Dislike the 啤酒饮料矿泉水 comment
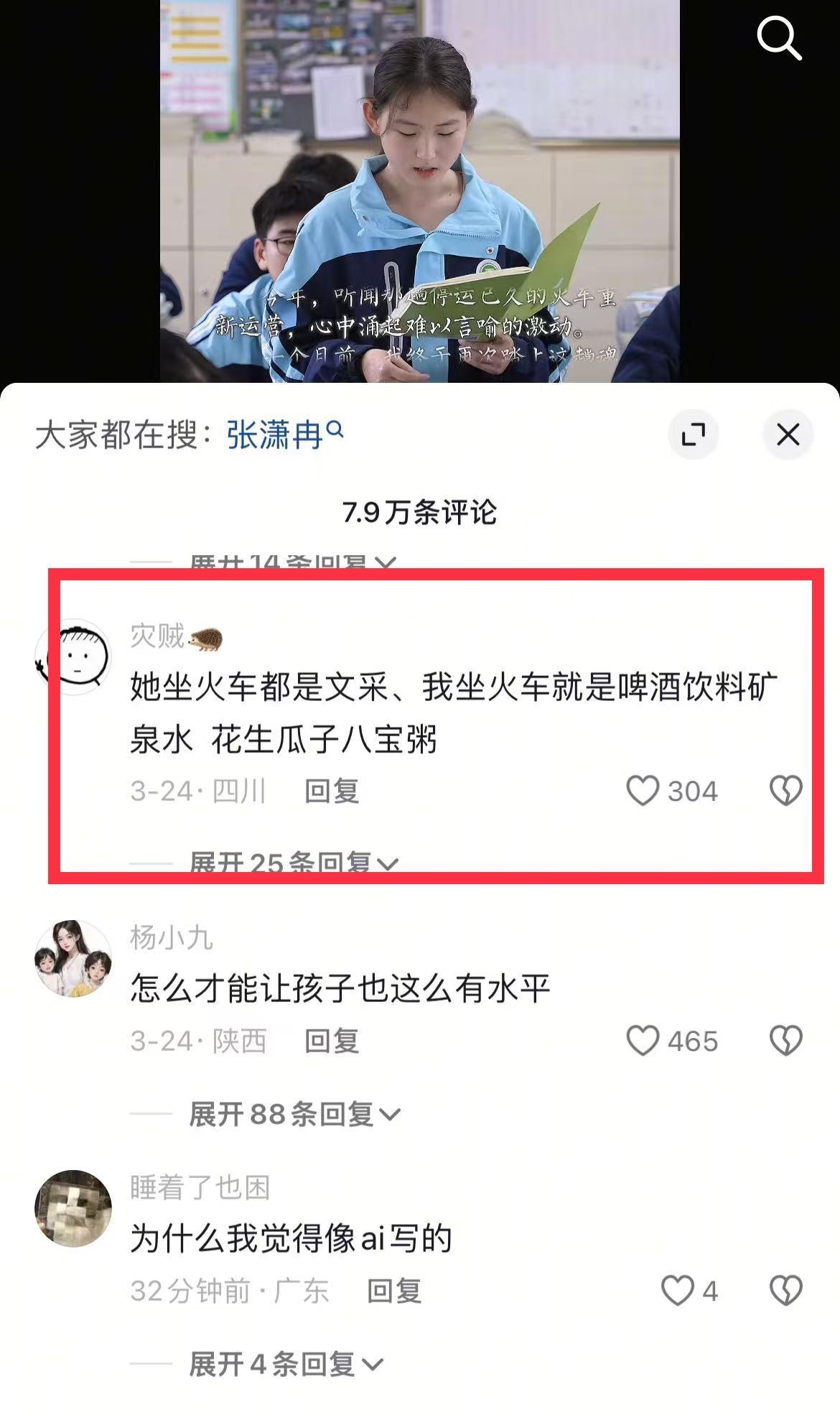840x1415 pixels. 786,791
